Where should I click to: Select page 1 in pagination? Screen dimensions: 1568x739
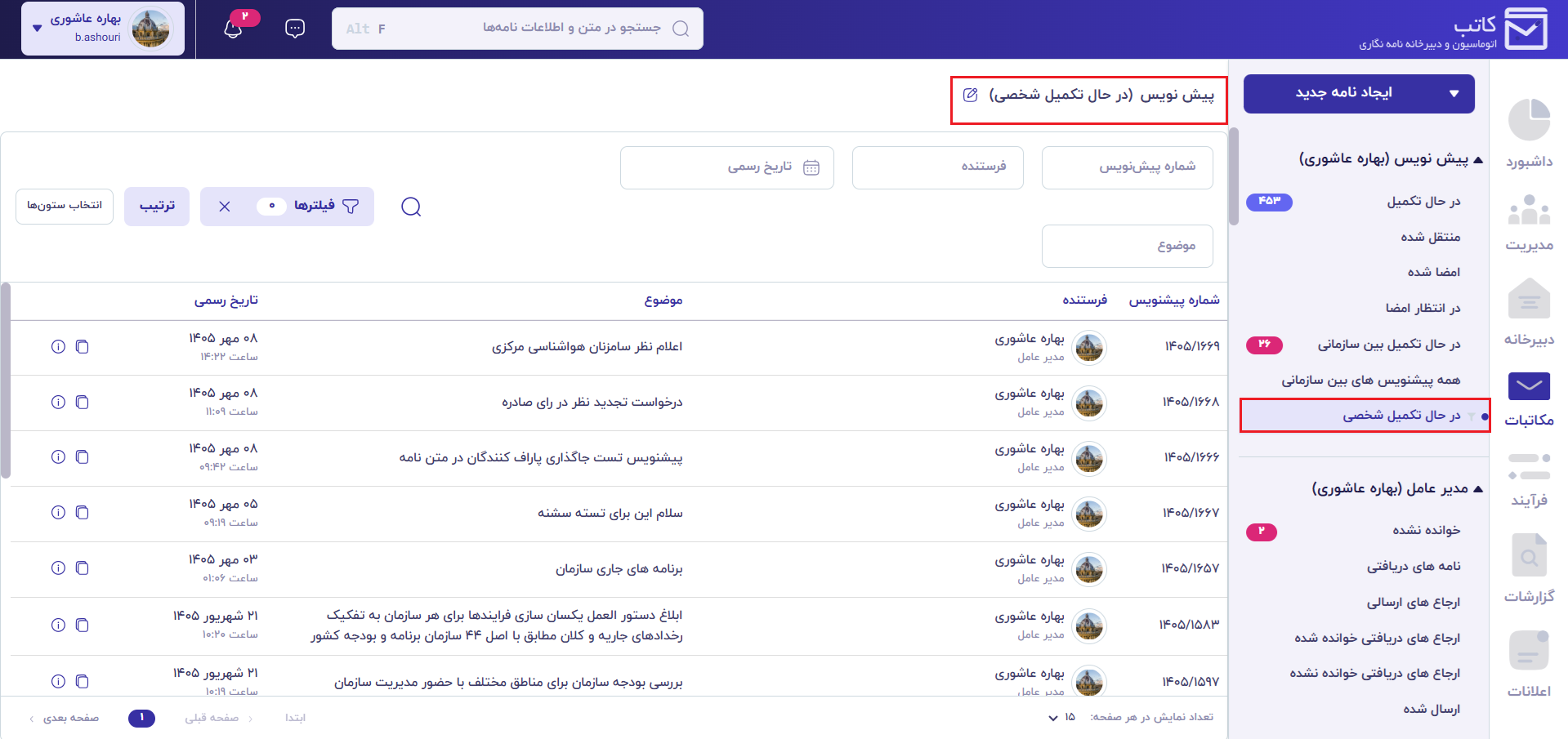click(x=141, y=718)
